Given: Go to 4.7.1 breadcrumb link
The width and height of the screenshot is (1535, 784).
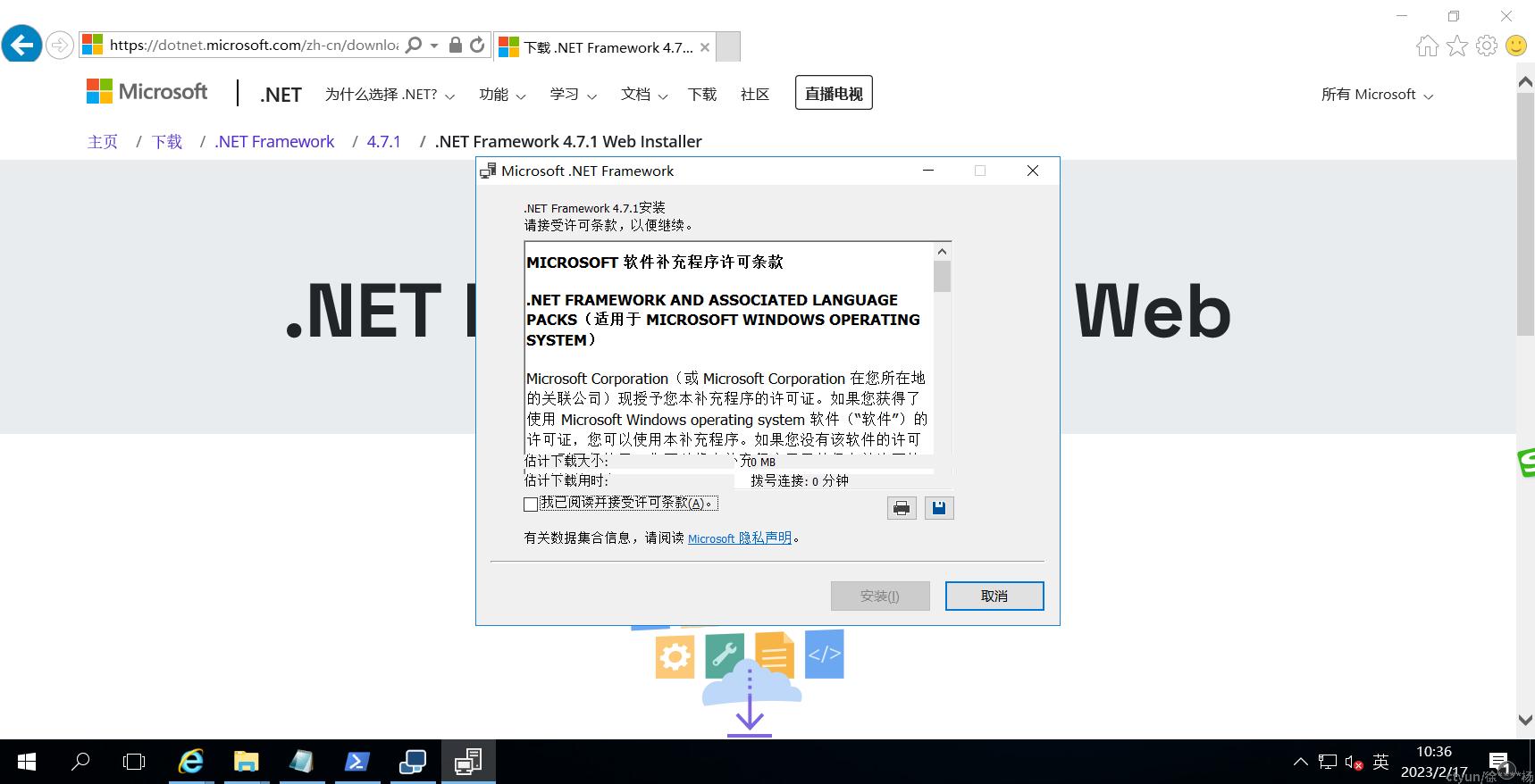Looking at the screenshot, I should click(x=384, y=142).
